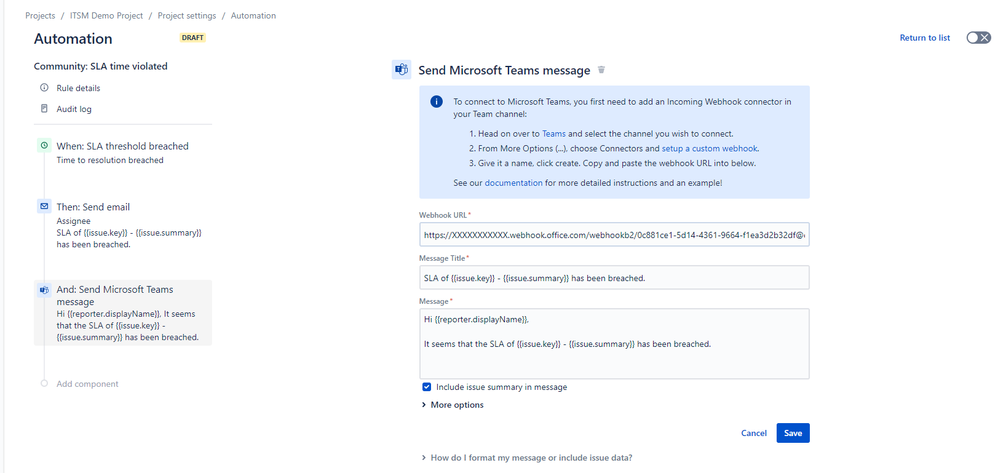Open Project settings breadcrumb
The height and width of the screenshot is (473, 998).
pyautogui.click(x=187, y=15)
